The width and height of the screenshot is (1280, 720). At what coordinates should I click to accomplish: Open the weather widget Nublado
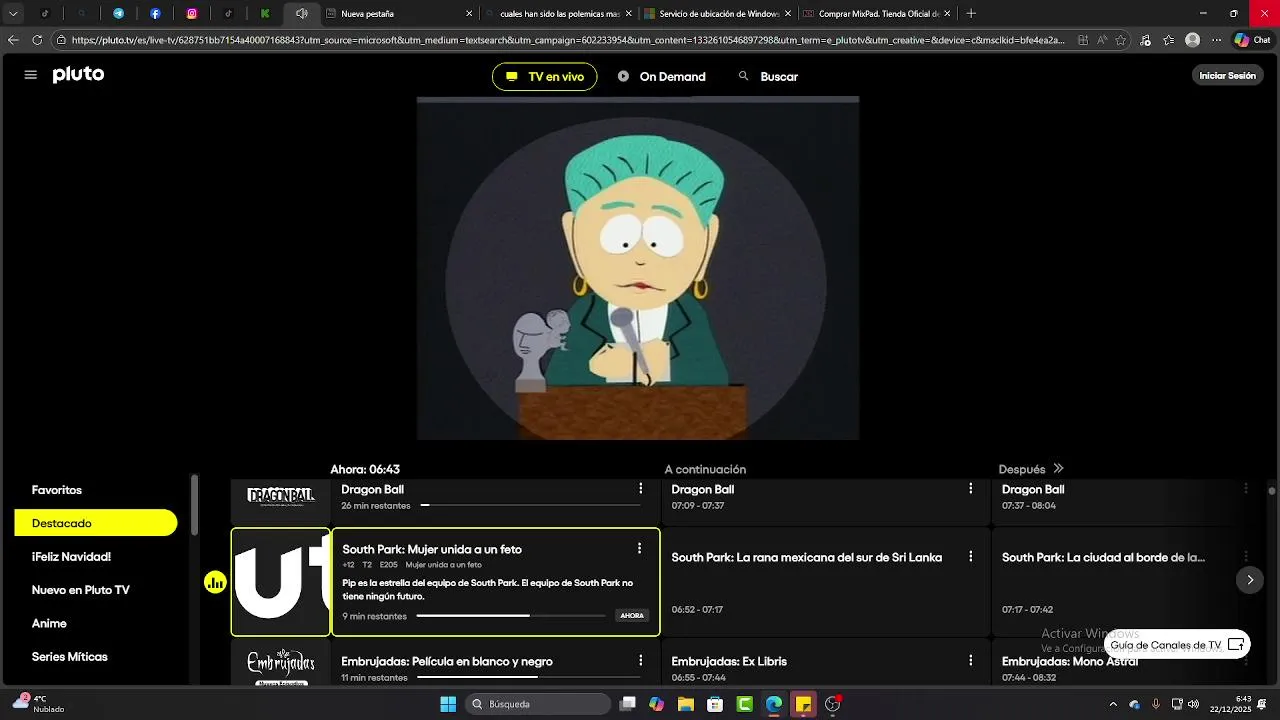[x=38, y=703]
